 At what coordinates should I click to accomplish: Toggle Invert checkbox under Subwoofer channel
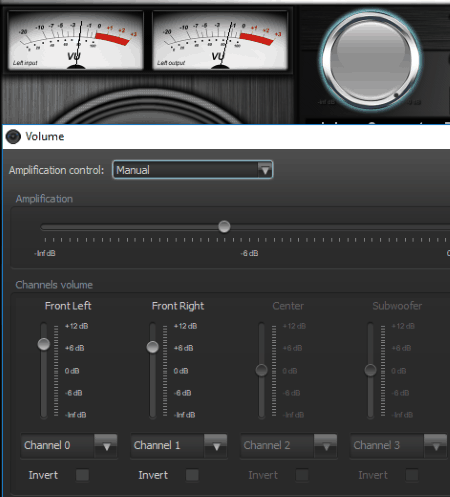[x=412, y=475]
